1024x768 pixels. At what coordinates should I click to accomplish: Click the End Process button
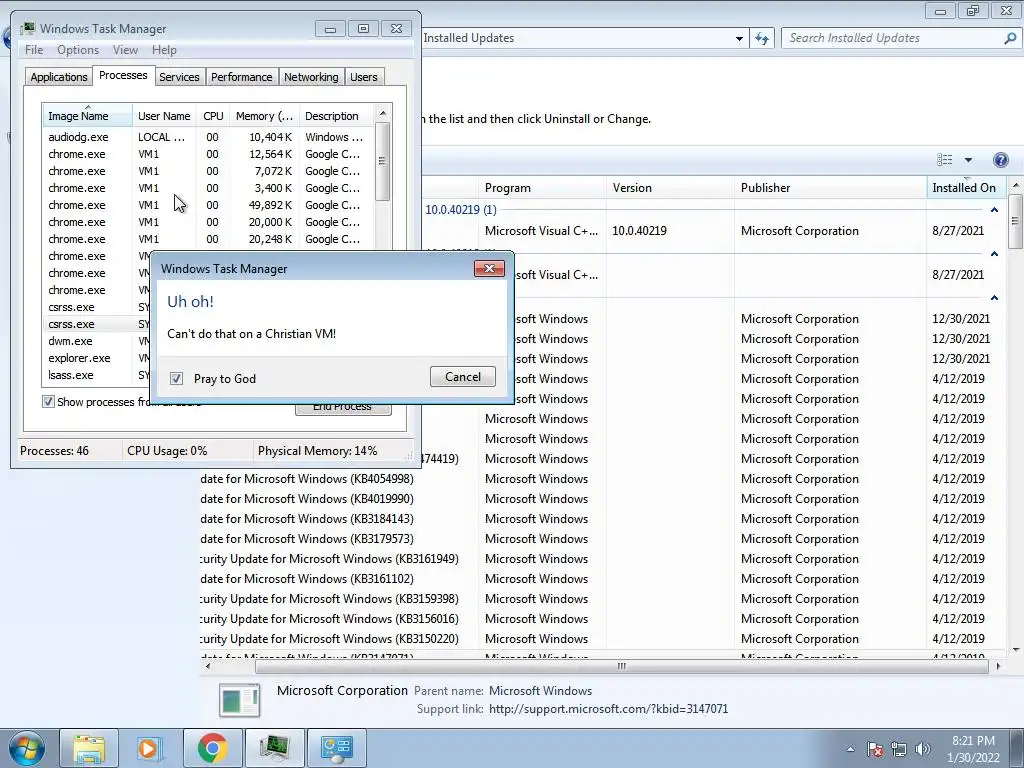coord(343,409)
